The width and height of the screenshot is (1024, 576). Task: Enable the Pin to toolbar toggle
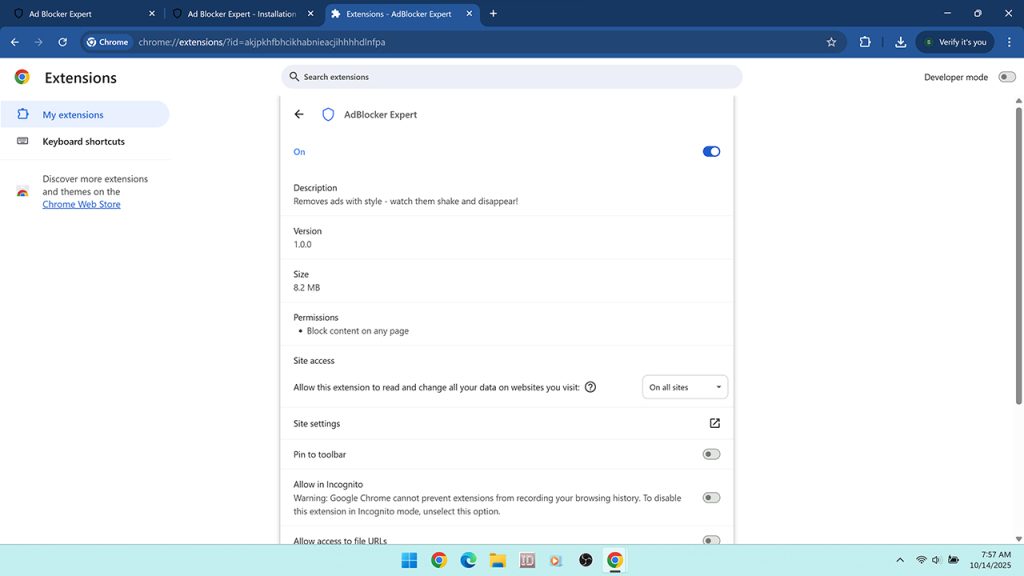click(711, 454)
